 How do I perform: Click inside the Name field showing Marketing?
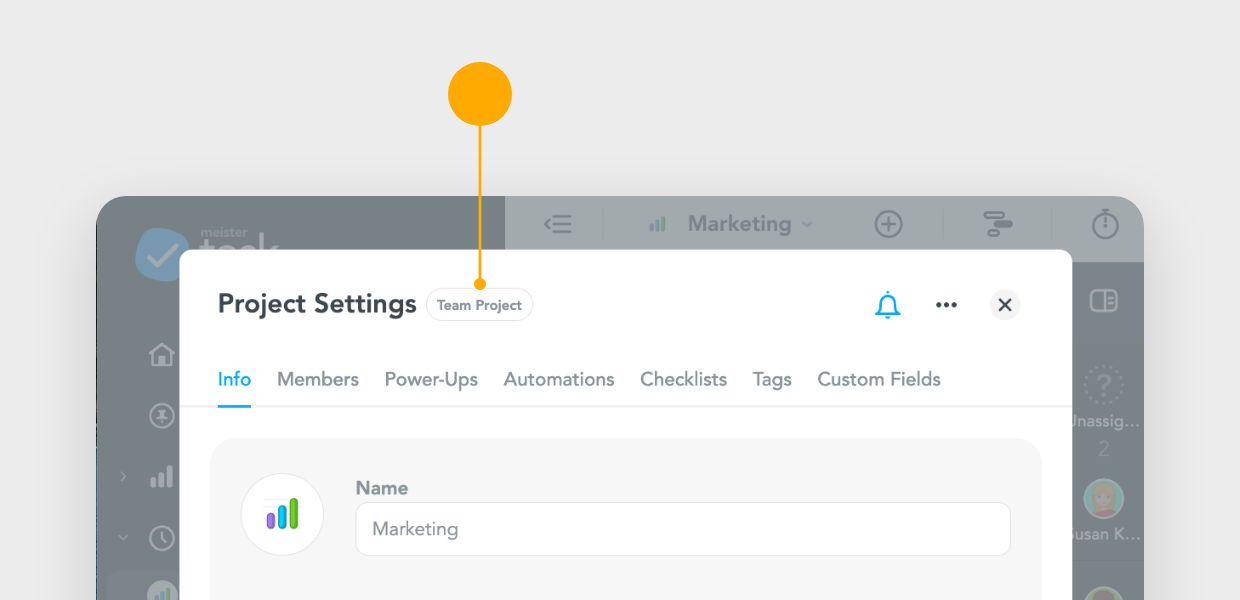coord(683,529)
